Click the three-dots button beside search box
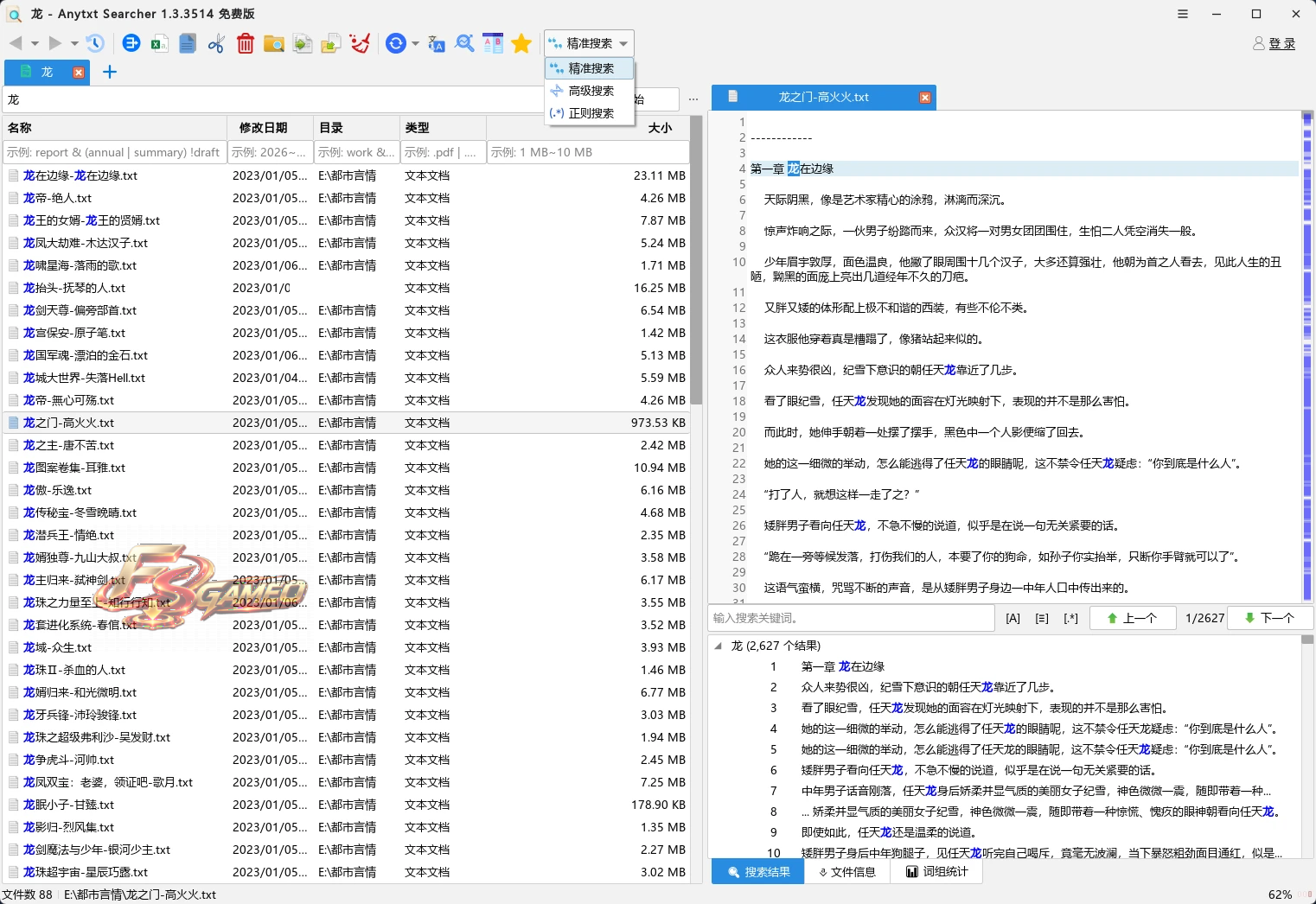 (693, 99)
